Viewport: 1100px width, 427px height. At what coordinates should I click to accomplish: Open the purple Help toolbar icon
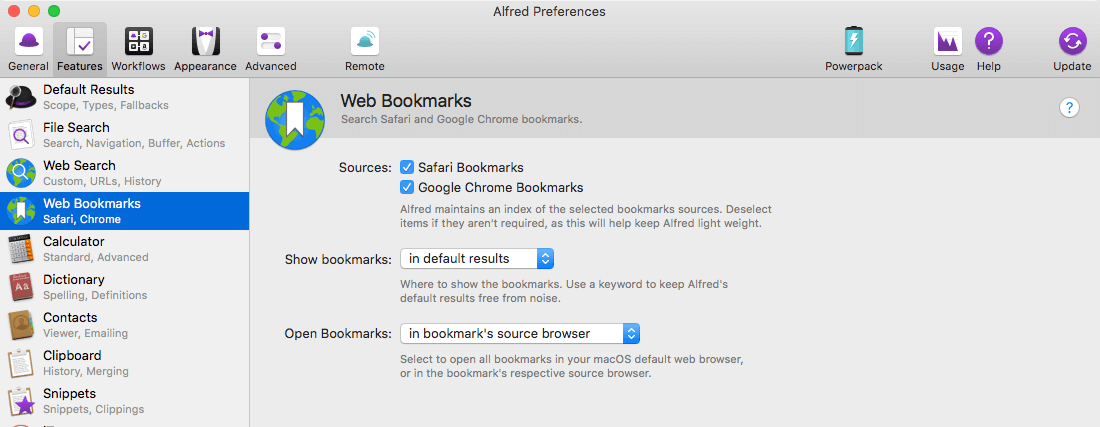(988, 42)
